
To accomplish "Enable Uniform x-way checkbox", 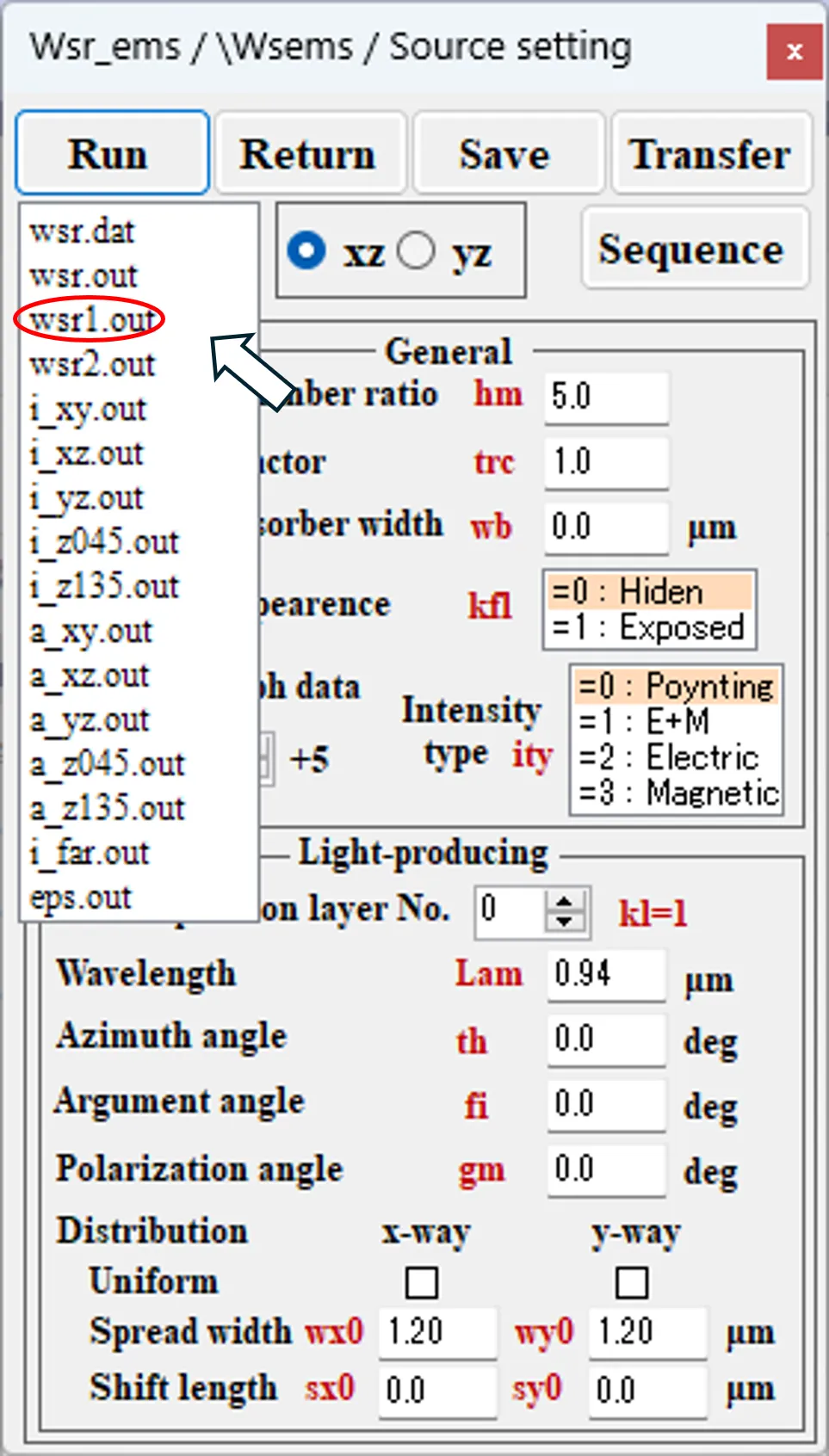I will [x=422, y=1282].
